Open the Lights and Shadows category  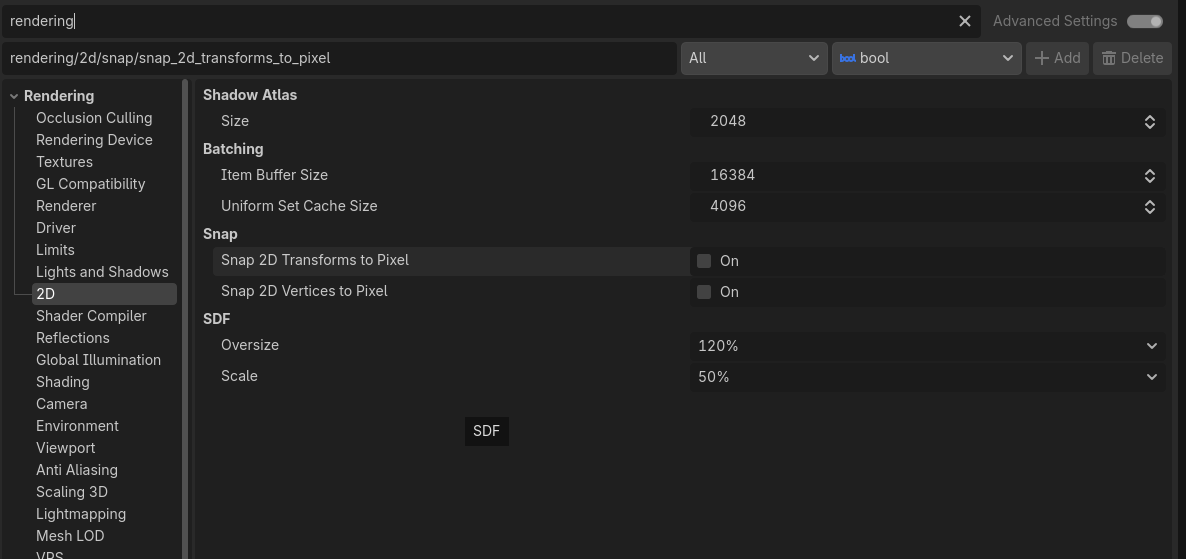click(x=102, y=272)
